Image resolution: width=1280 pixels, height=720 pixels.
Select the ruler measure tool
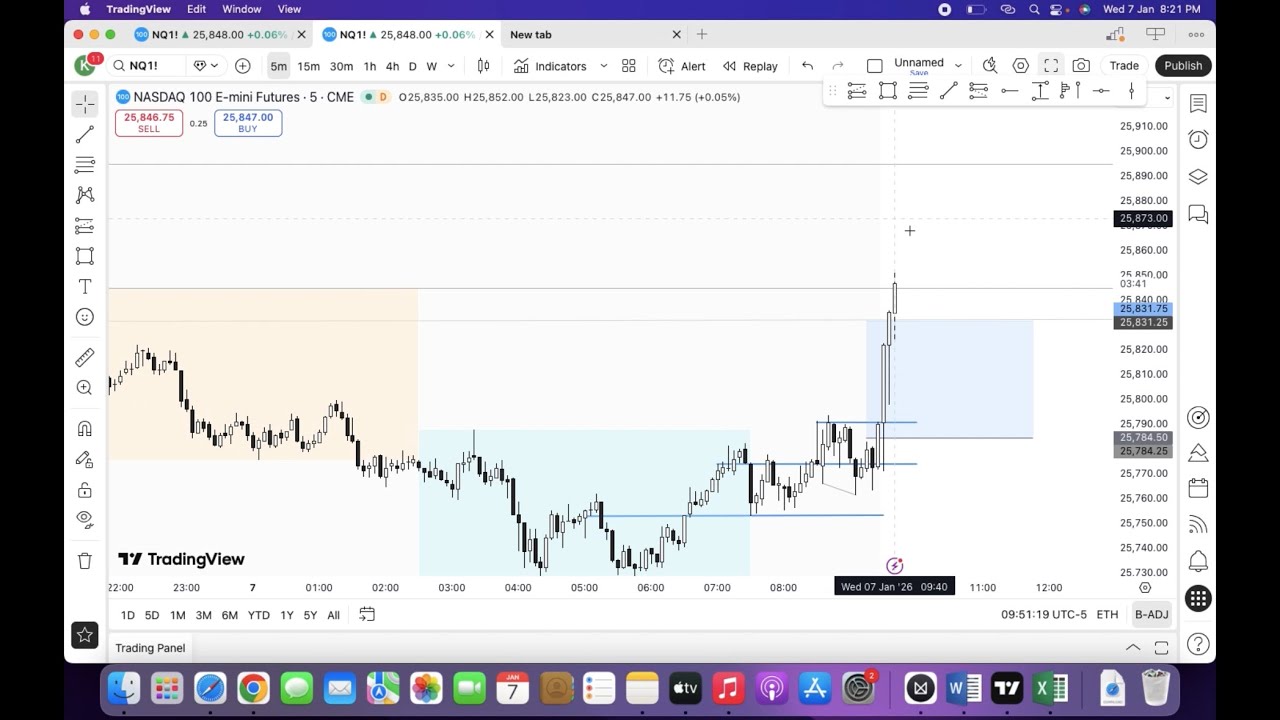[85, 357]
